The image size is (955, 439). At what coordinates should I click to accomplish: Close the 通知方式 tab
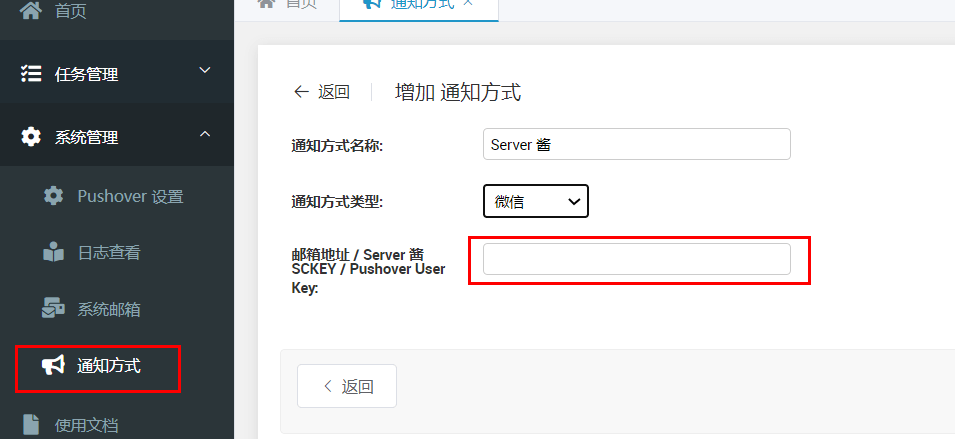468,3
